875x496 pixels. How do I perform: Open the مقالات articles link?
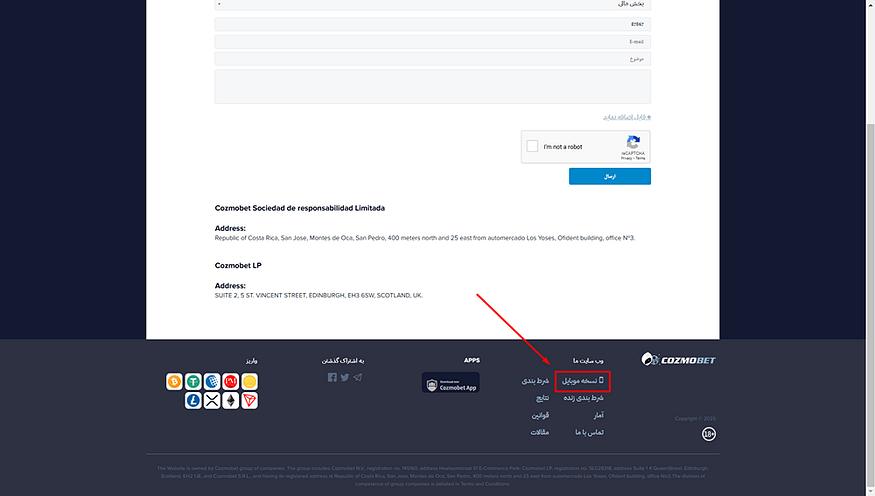(x=540, y=432)
